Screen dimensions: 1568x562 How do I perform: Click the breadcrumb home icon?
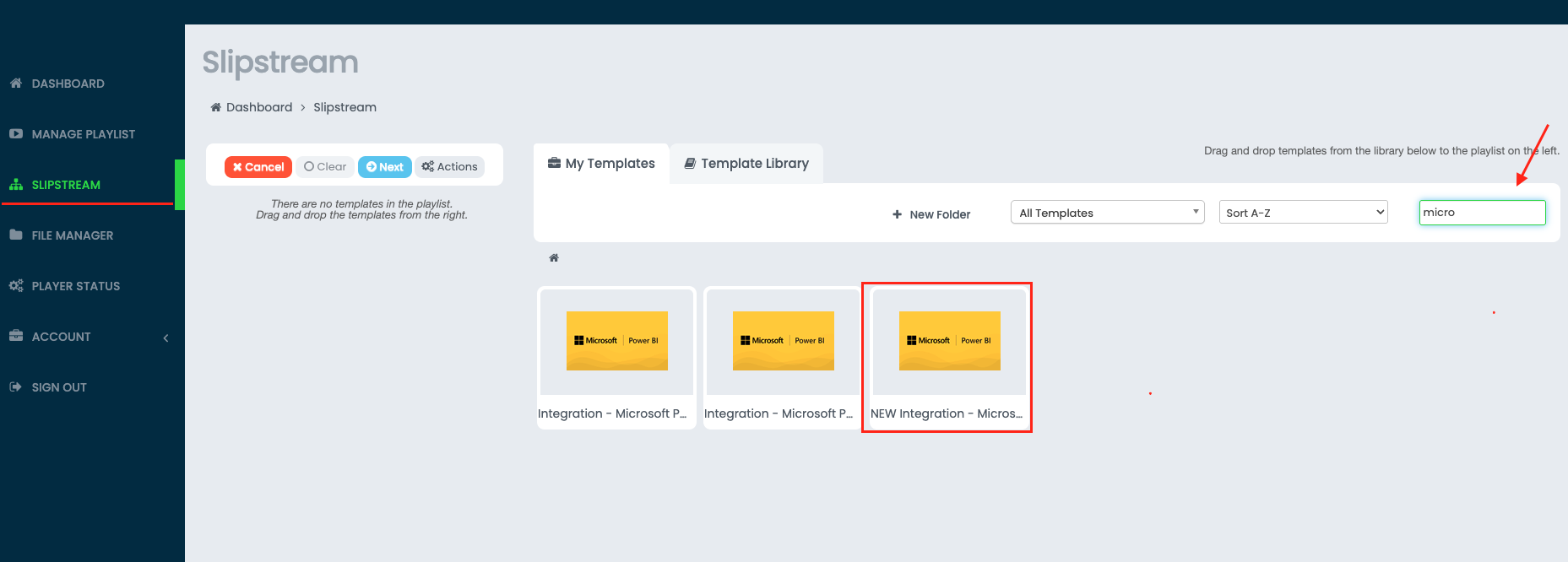(x=216, y=107)
